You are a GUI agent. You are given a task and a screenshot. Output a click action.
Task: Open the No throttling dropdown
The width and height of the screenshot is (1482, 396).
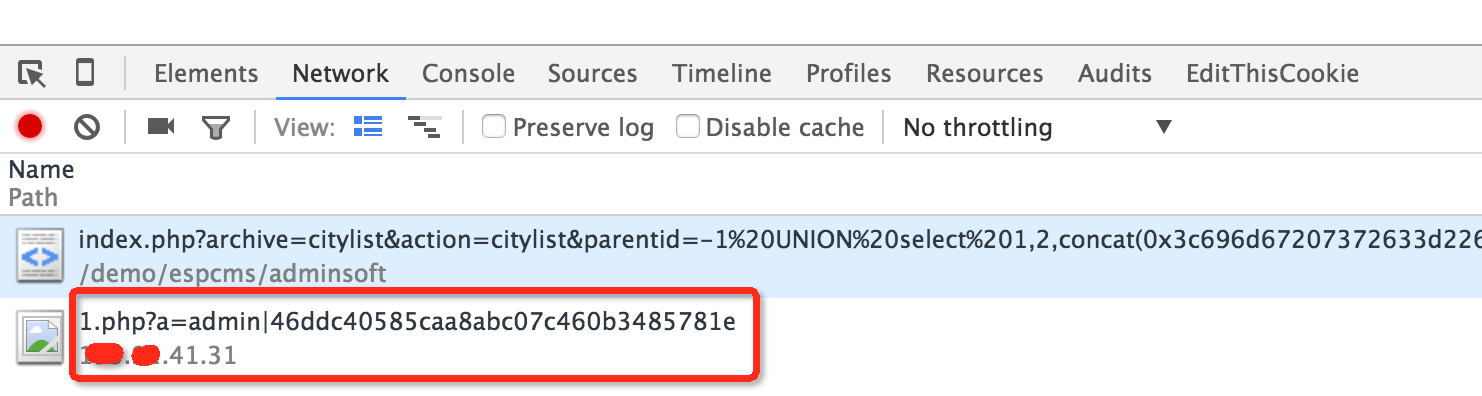coord(1037,127)
